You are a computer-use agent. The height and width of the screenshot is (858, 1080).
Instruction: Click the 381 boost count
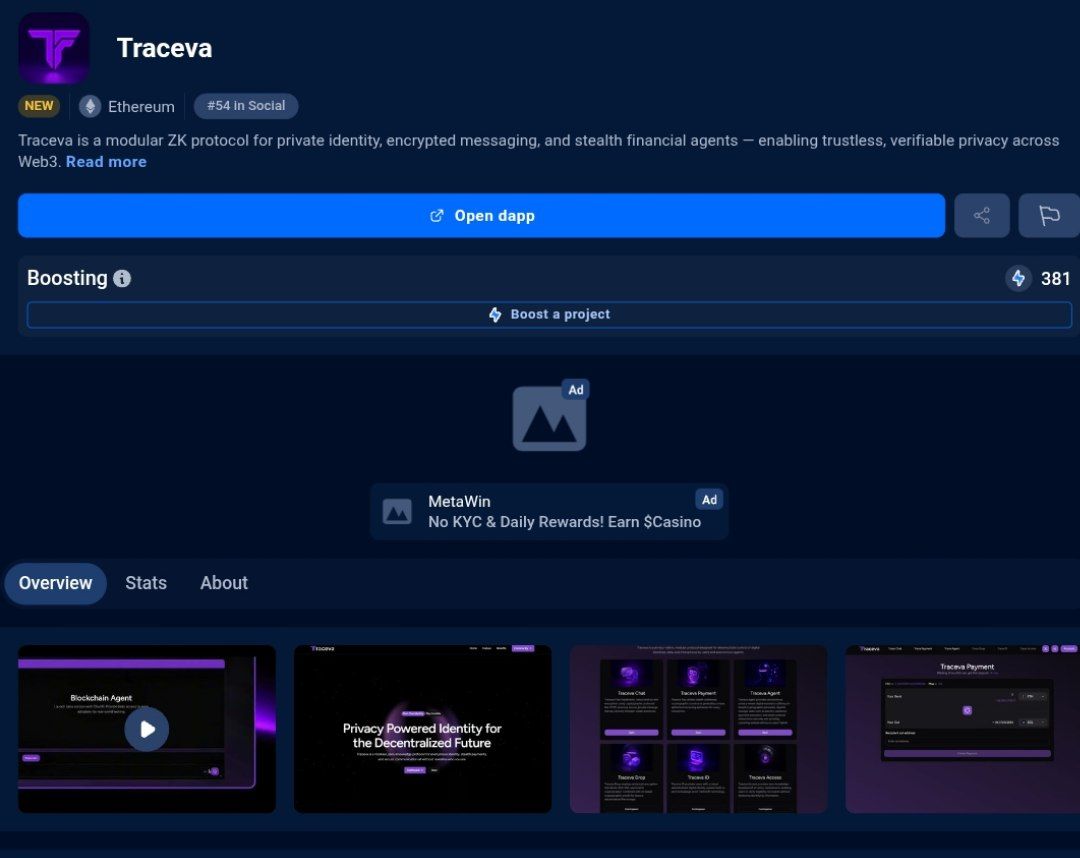[x=1055, y=279]
